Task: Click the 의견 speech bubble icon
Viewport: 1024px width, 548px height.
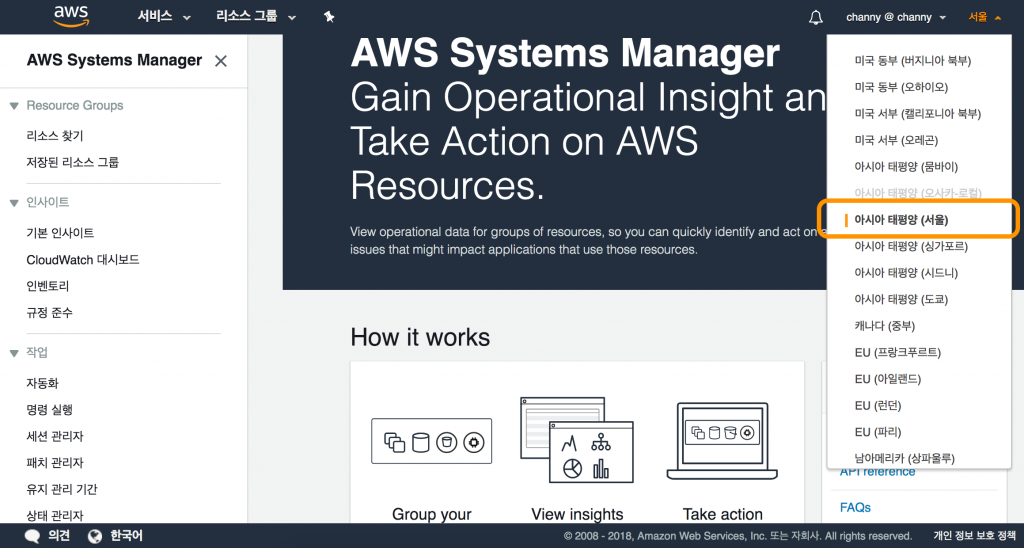Action: click(32, 536)
